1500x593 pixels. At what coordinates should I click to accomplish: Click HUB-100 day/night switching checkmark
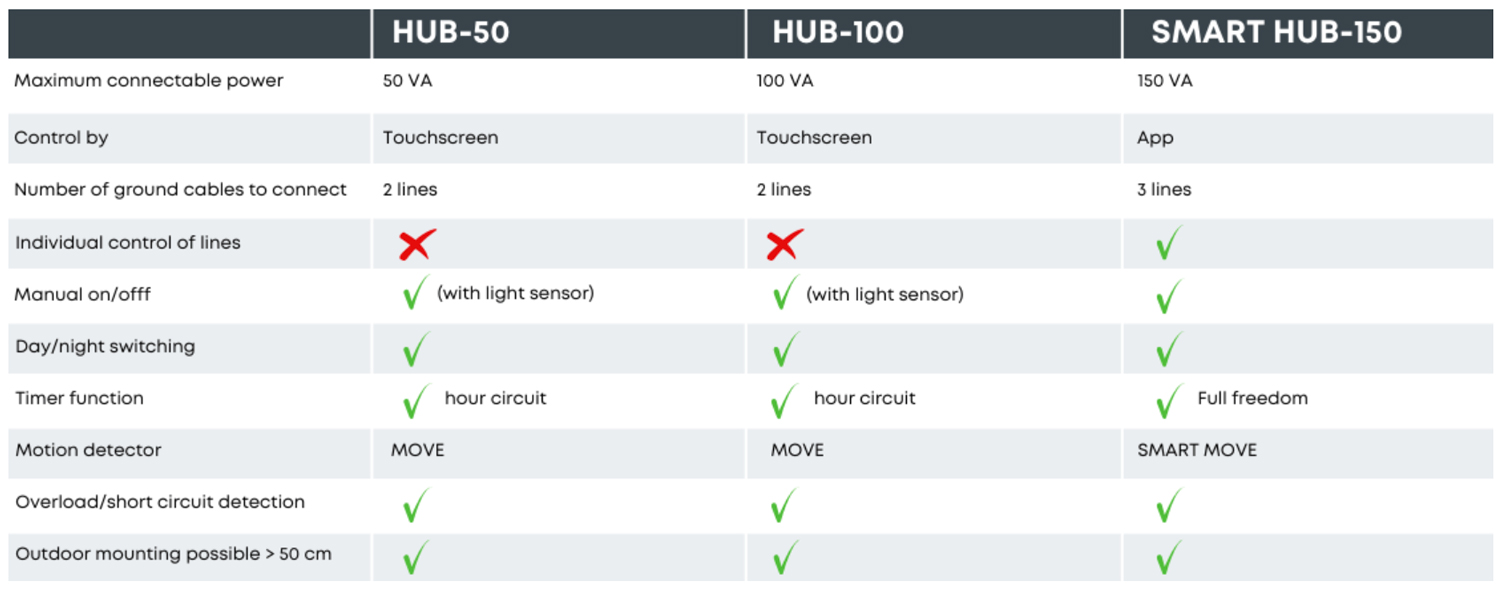[785, 349]
